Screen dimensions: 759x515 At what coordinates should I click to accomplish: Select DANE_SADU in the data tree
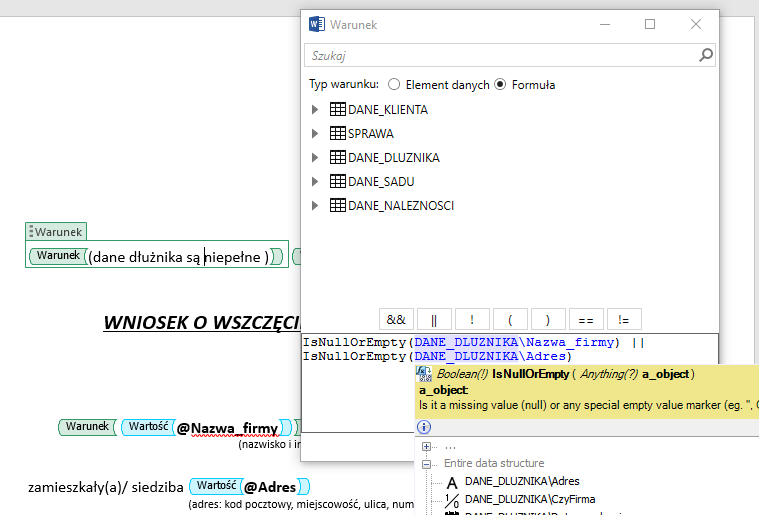coord(381,182)
